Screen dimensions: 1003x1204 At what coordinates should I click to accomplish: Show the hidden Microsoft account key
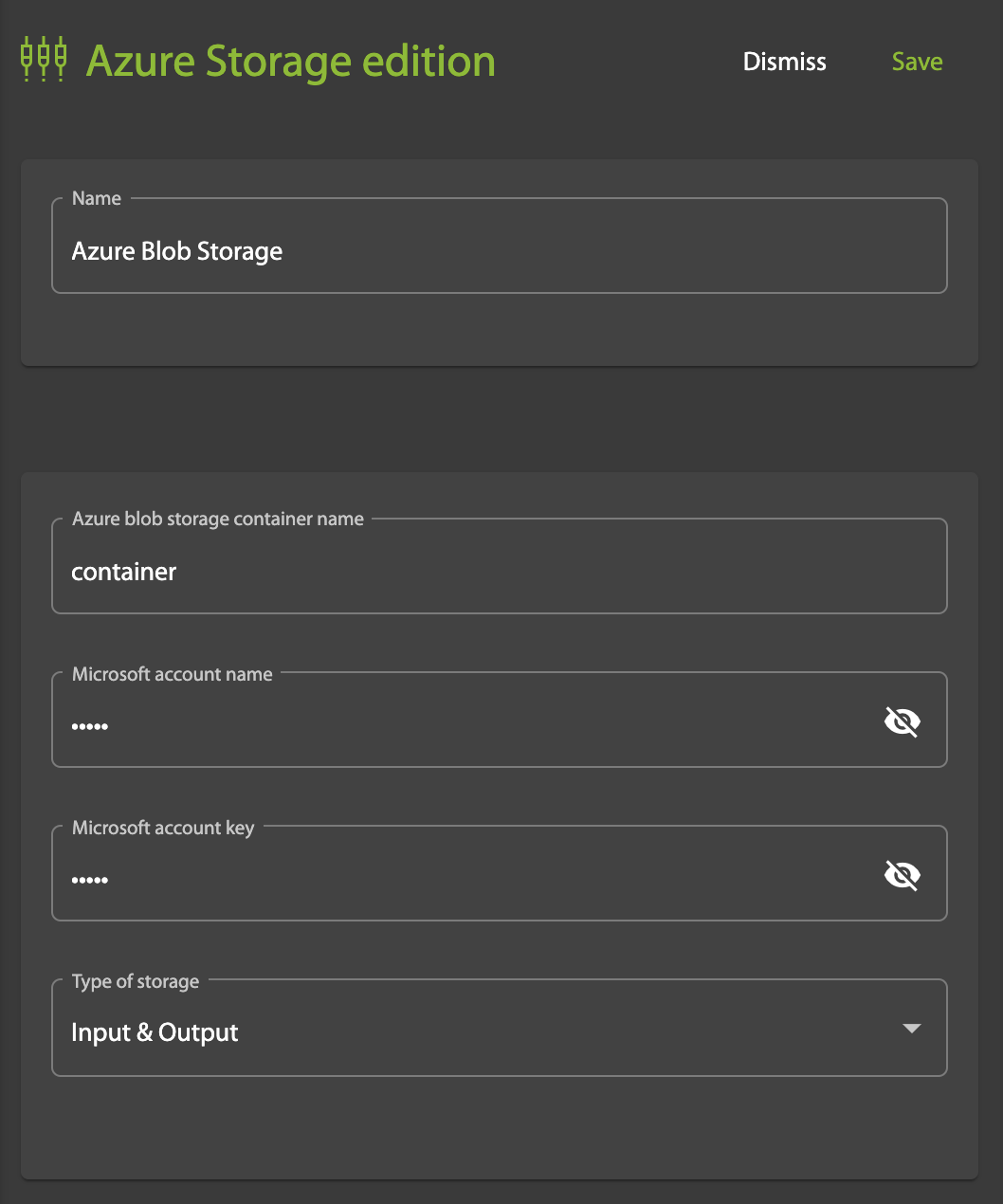(x=902, y=876)
